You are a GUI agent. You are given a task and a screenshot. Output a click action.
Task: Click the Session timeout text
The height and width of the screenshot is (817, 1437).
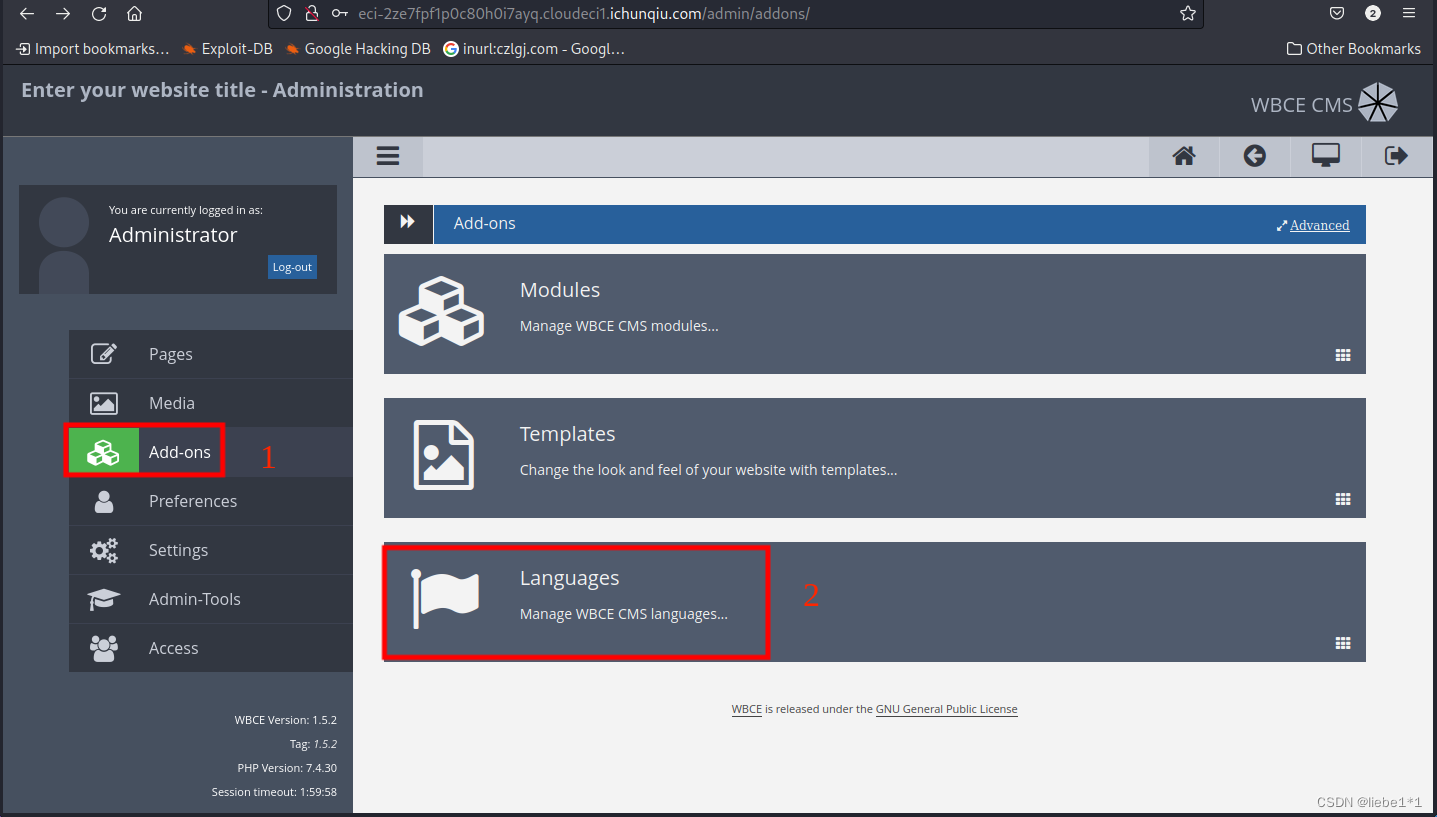pos(274,792)
